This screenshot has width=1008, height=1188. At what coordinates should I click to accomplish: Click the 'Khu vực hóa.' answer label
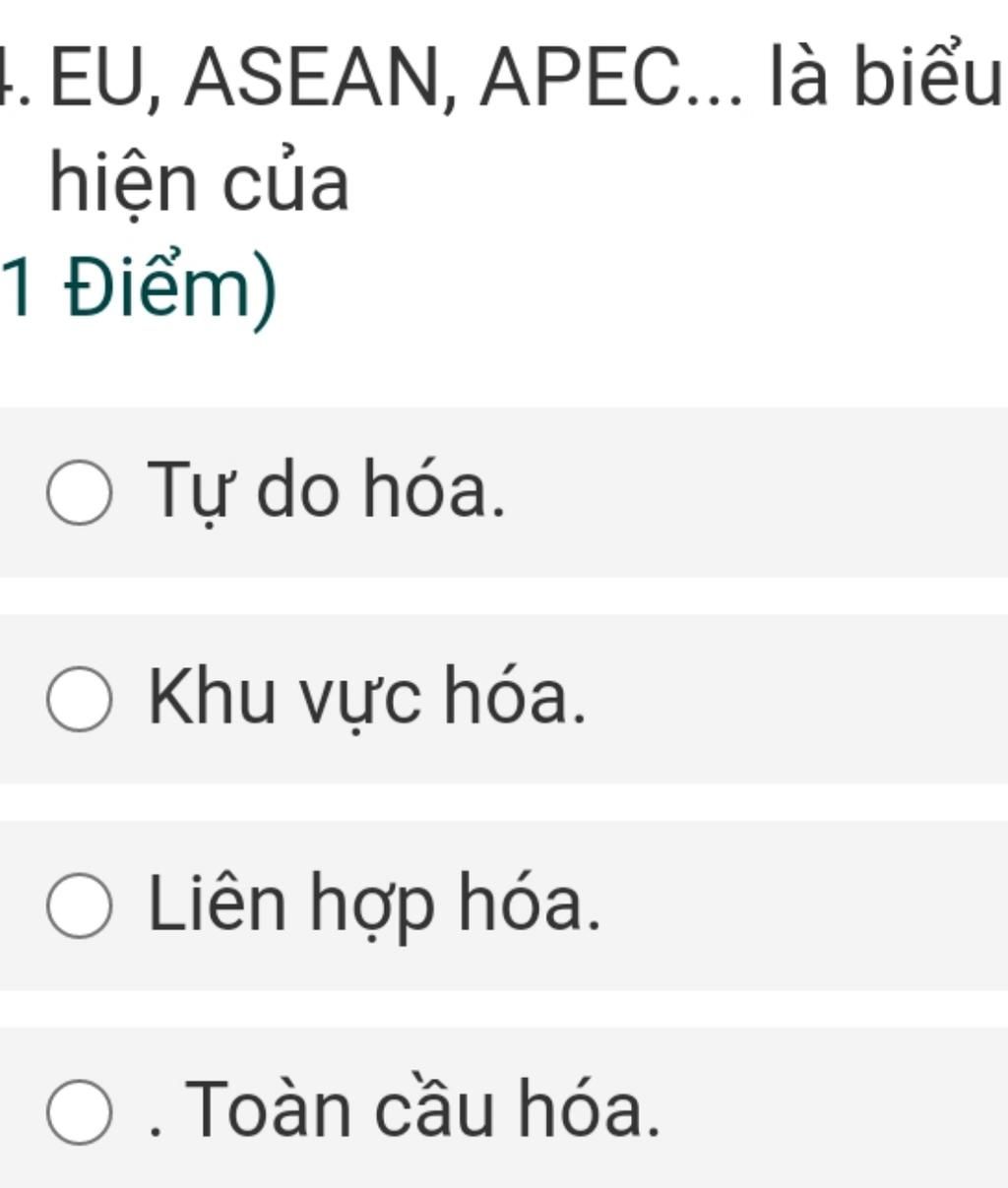[367, 696]
